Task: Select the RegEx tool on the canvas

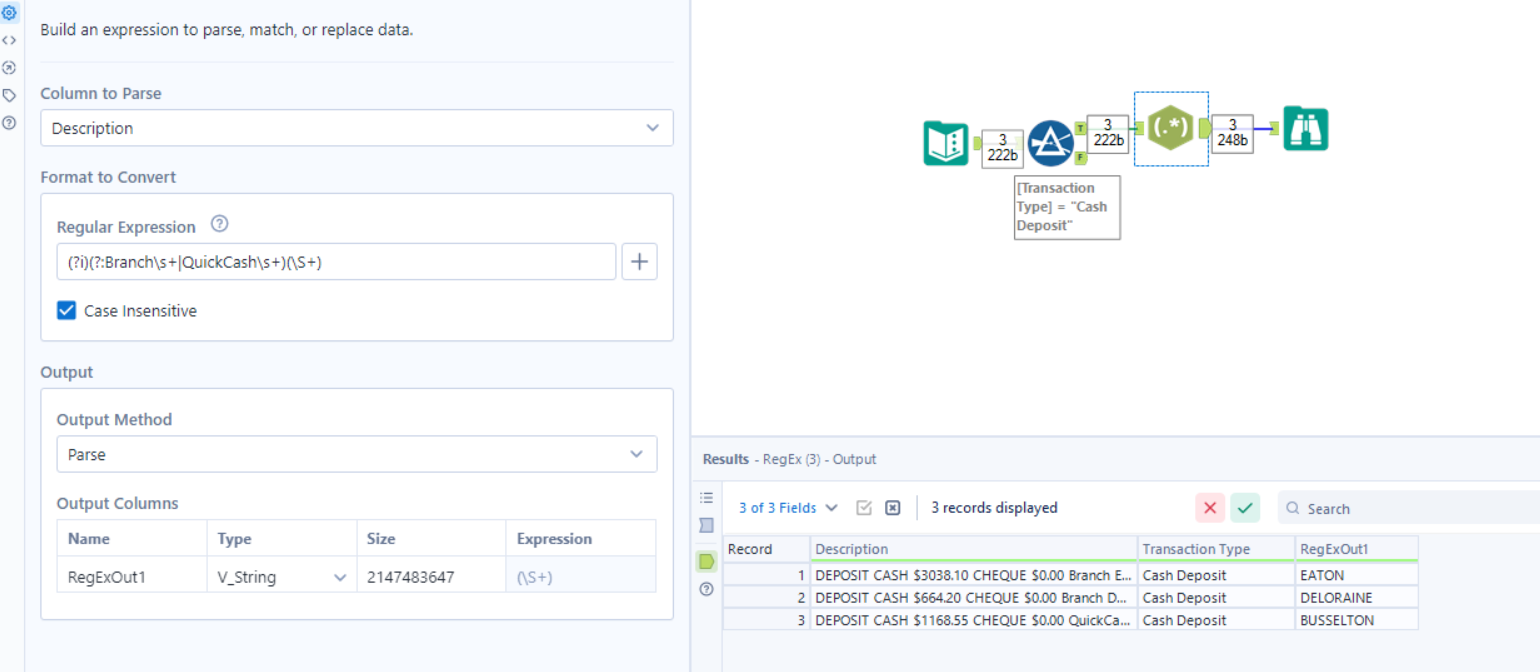Action: click(1170, 128)
